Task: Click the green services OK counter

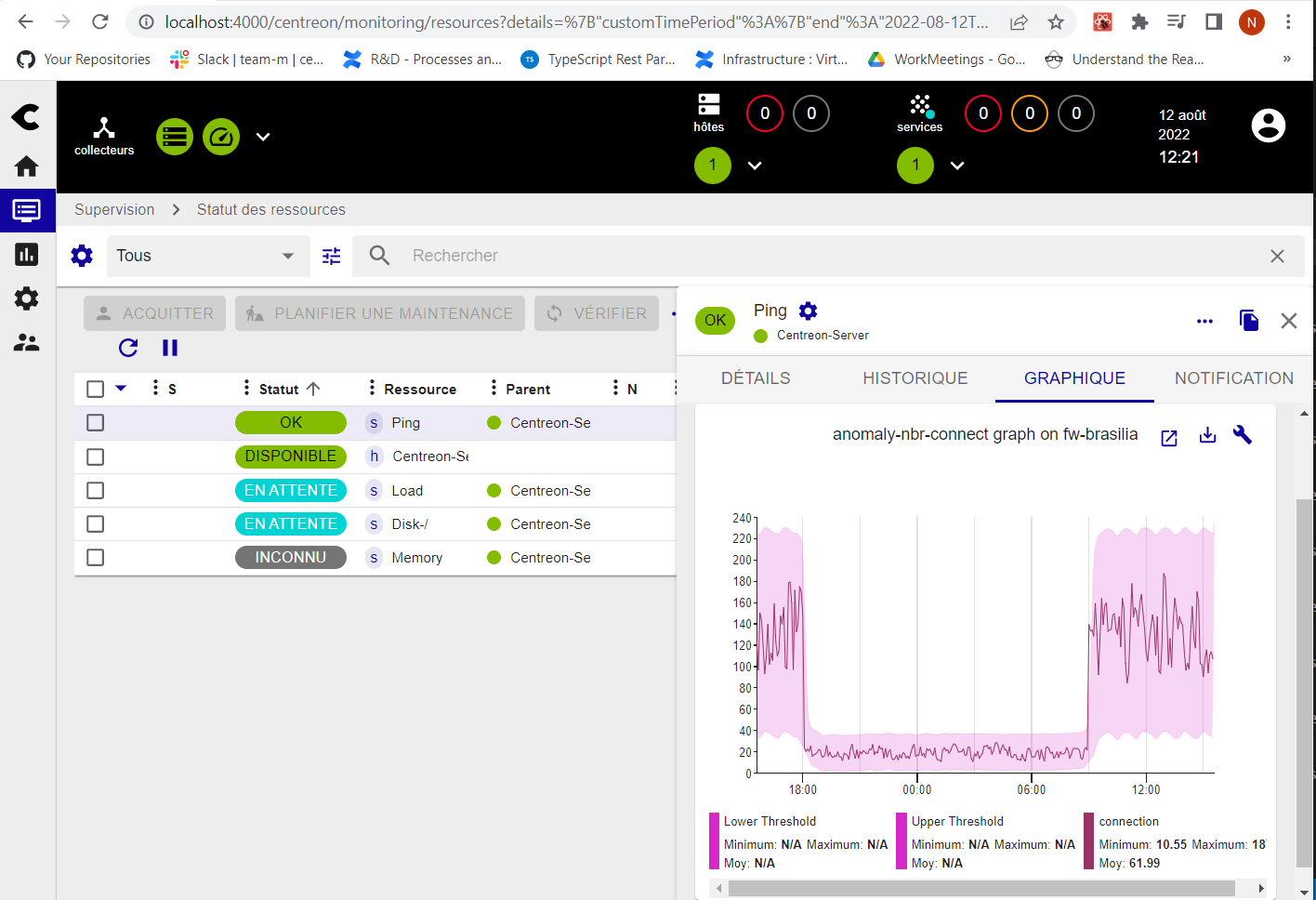Action: pyautogui.click(x=915, y=165)
